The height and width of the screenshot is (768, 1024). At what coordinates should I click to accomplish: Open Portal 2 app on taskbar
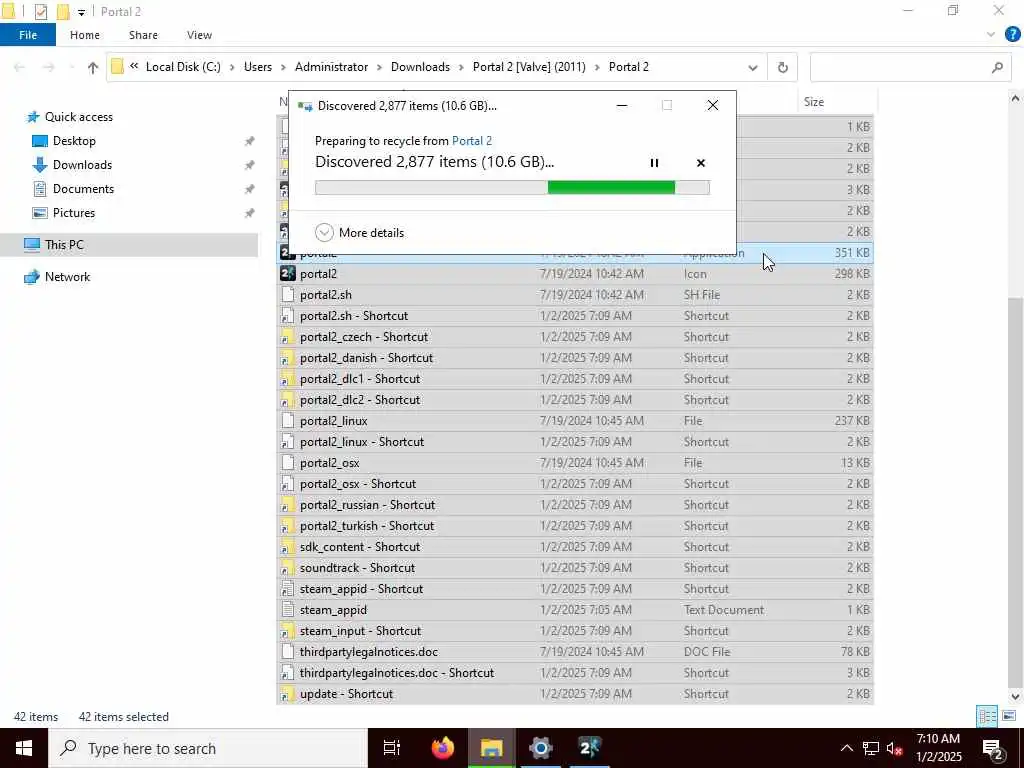click(590, 748)
